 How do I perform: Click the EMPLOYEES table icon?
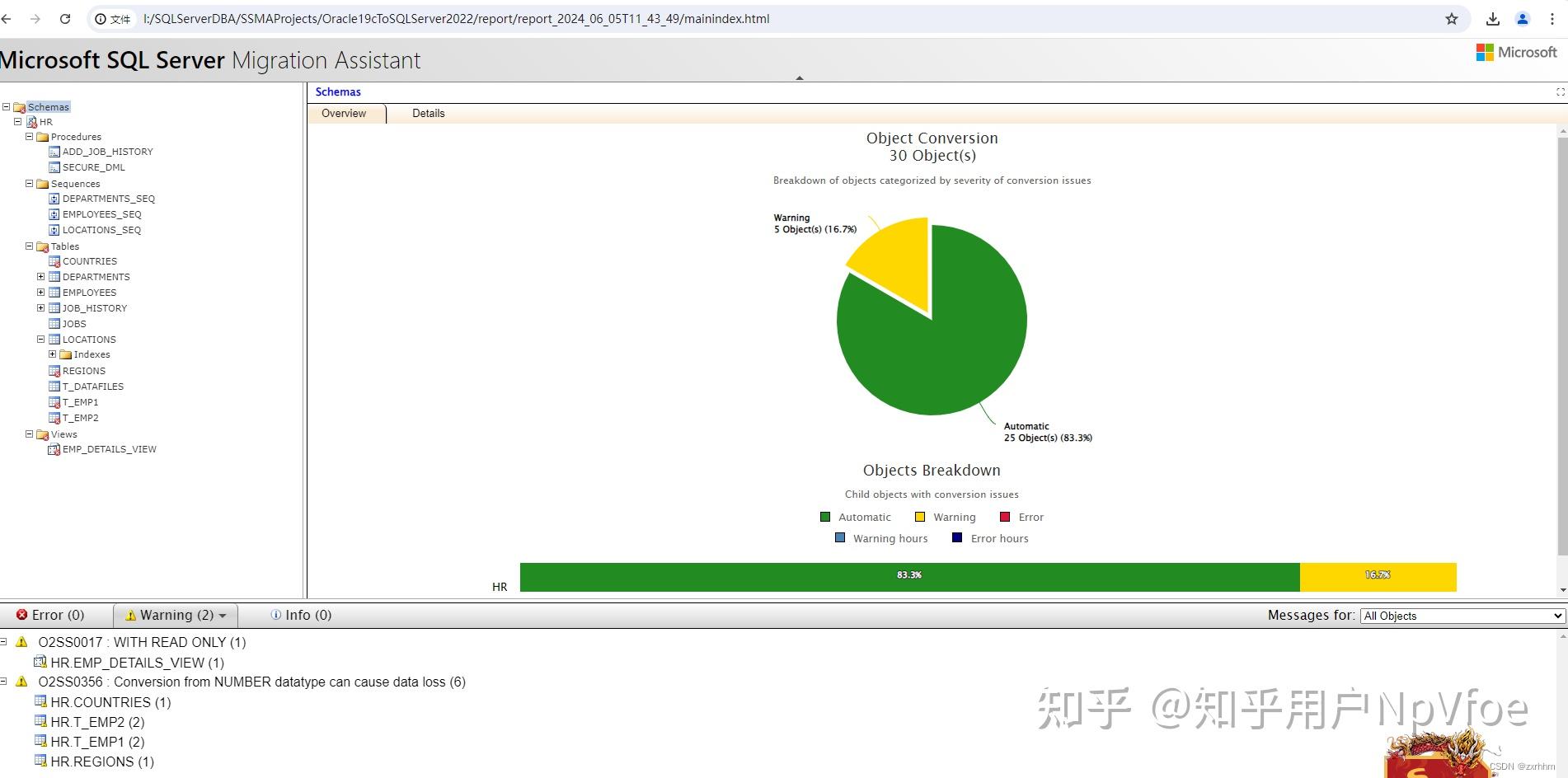pyautogui.click(x=54, y=292)
